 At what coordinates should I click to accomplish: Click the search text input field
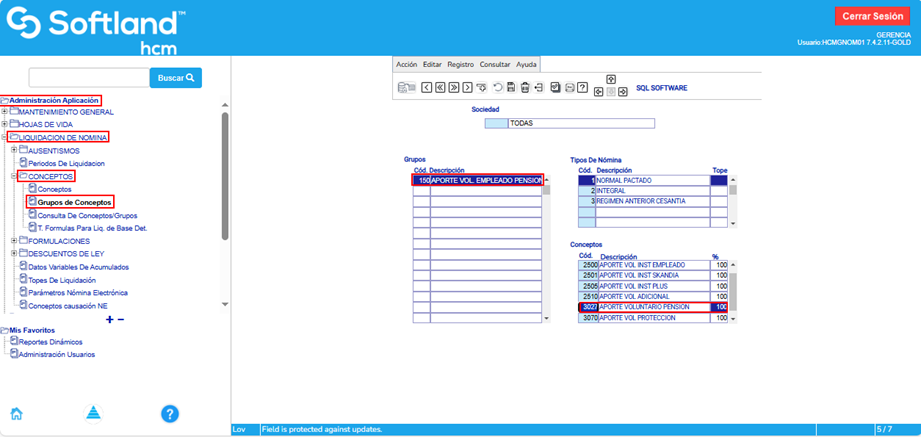coord(89,77)
